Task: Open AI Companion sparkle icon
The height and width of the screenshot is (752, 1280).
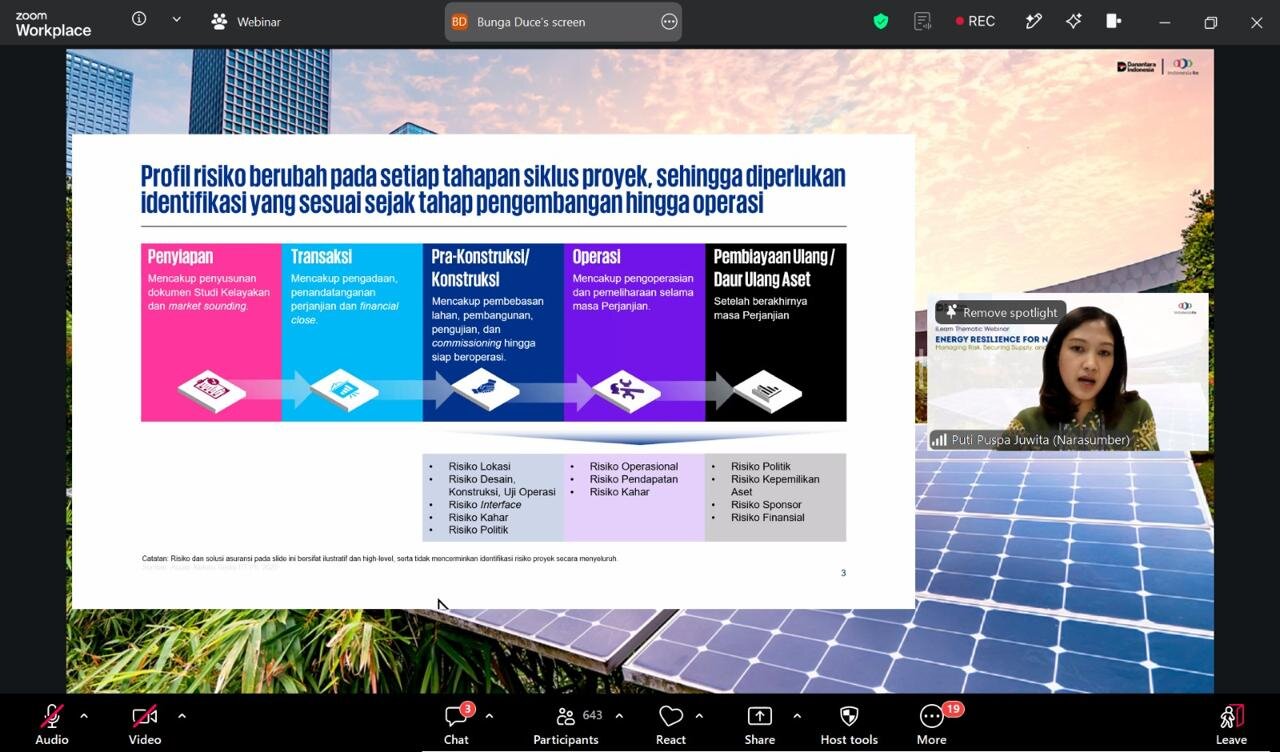Action: [1074, 21]
